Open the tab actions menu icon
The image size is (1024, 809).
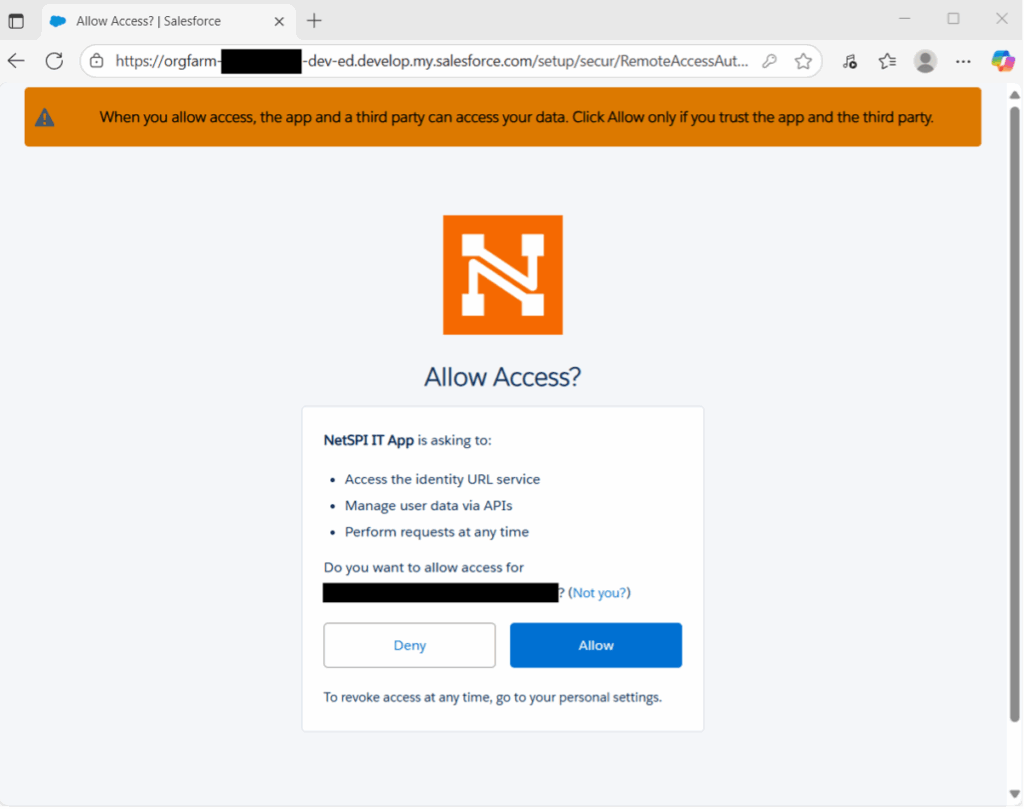tap(16, 20)
